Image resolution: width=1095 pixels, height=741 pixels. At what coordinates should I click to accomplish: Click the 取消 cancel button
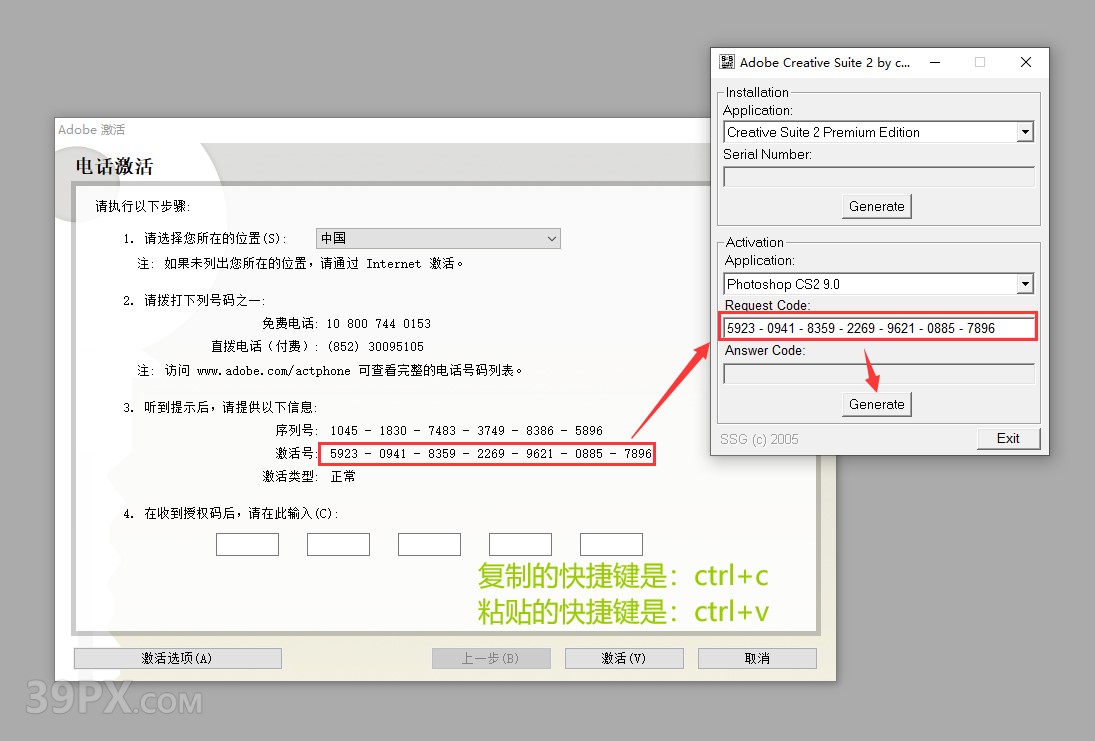pyautogui.click(x=757, y=658)
